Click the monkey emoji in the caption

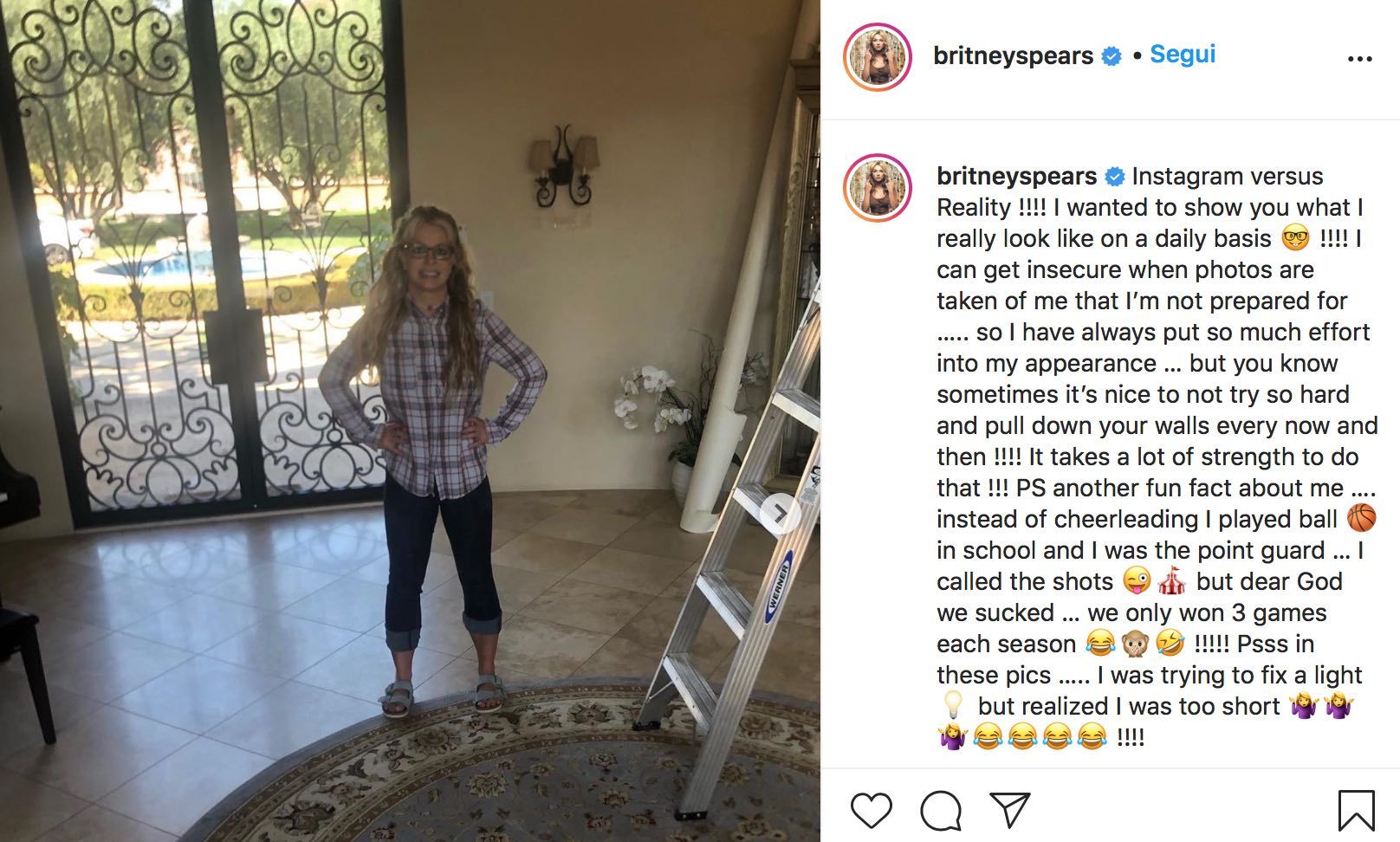pos(1136,643)
